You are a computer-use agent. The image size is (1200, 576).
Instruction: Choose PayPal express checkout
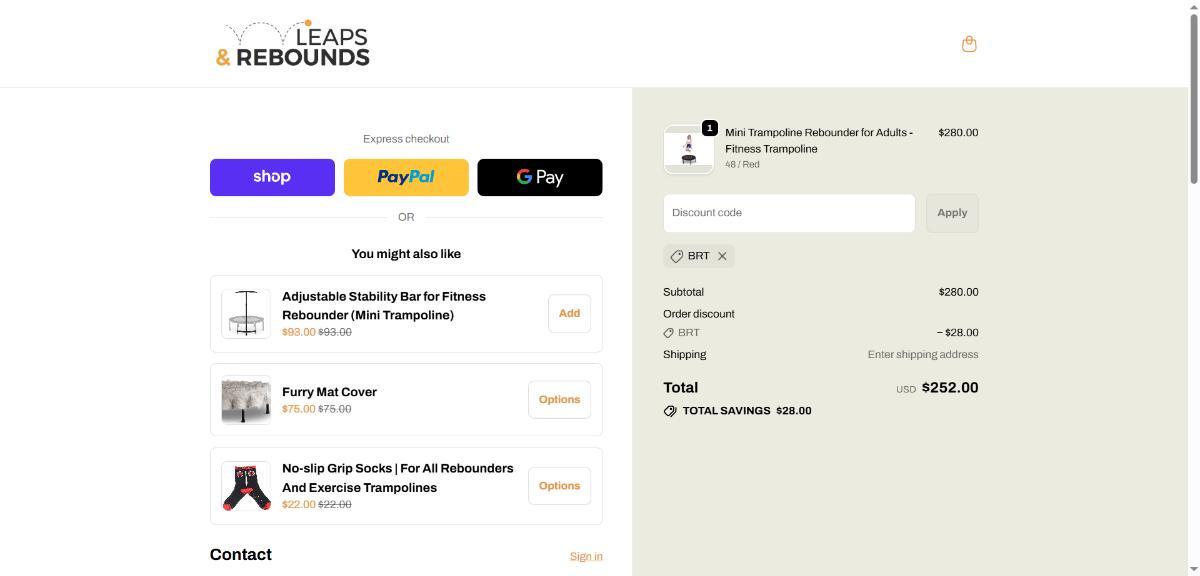[406, 177]
